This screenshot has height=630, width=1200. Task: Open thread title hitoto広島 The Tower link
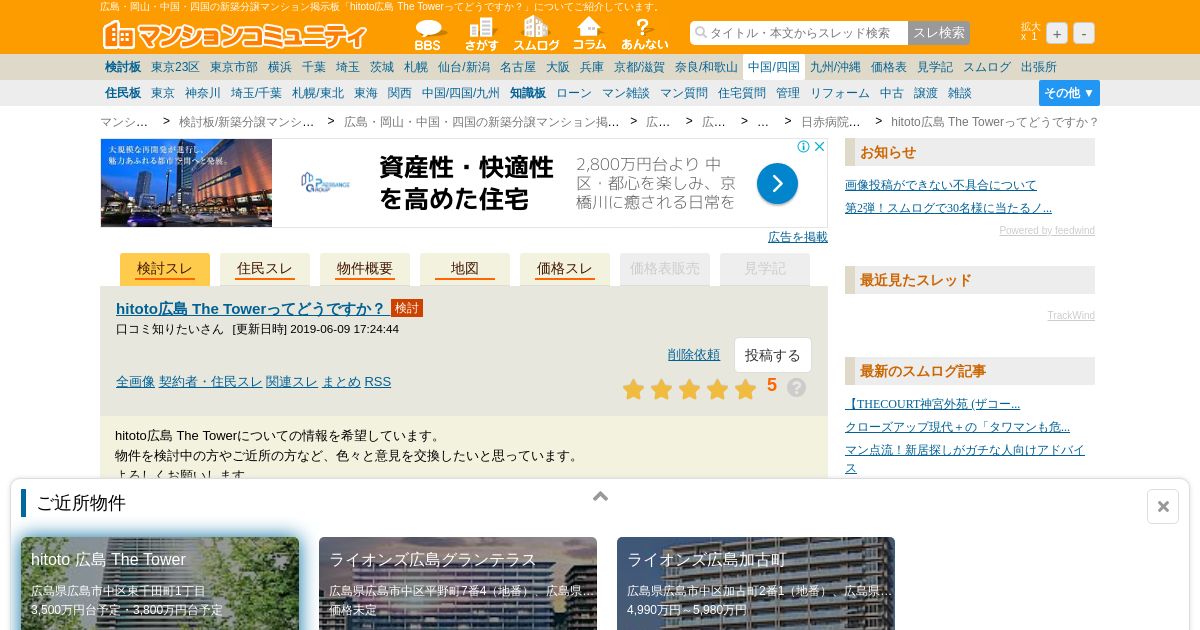[251, 308]
